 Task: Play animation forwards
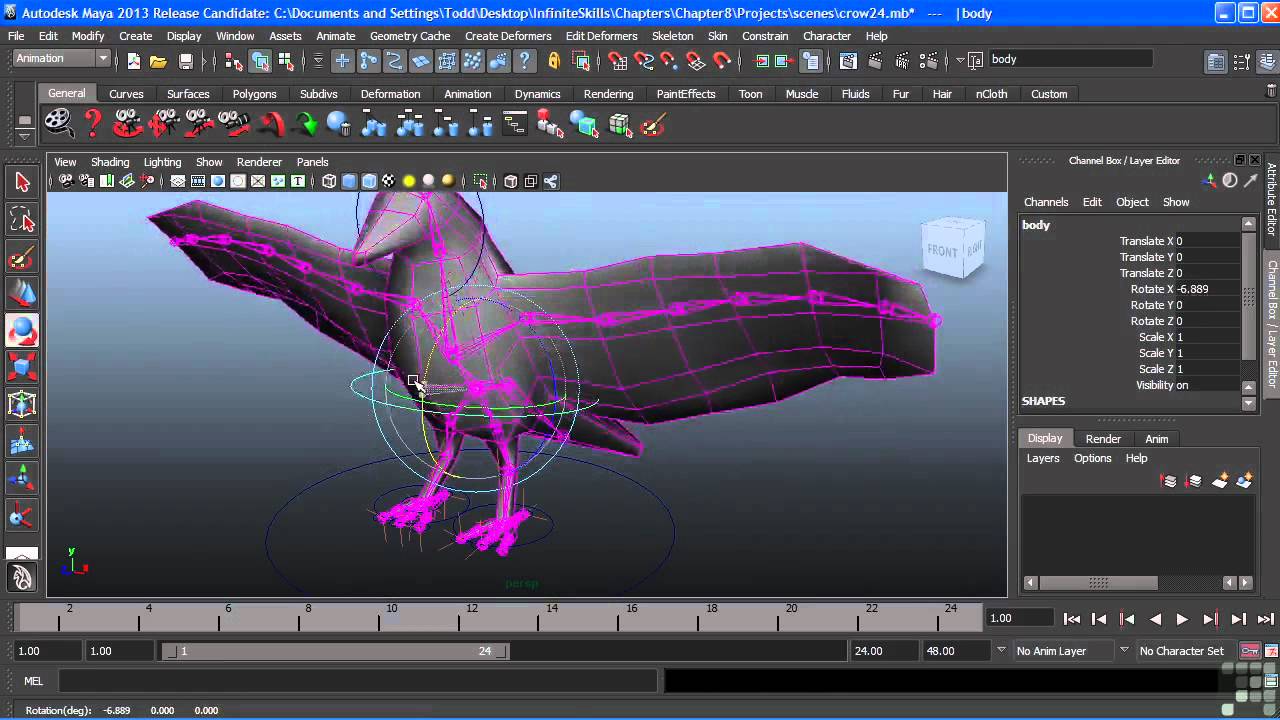(1181, 619)
